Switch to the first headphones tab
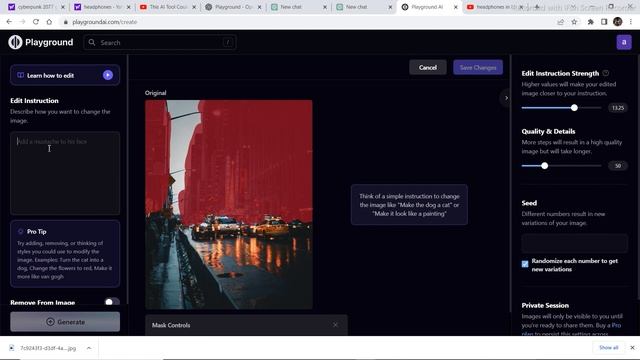The width and height of the screenshot is (640, 360). [x=102, y=7]
